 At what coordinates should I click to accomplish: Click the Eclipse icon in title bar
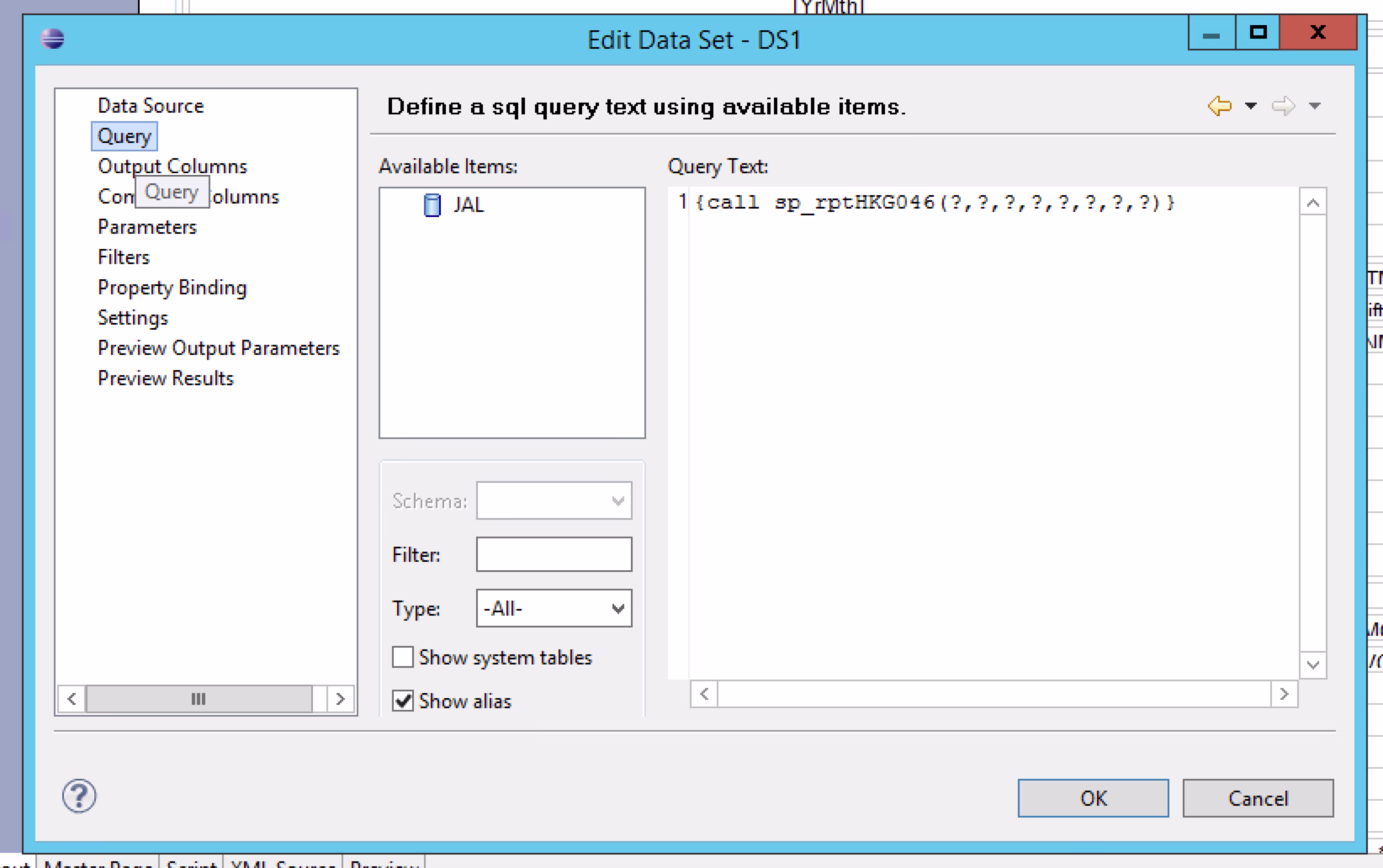pos(52,39)
